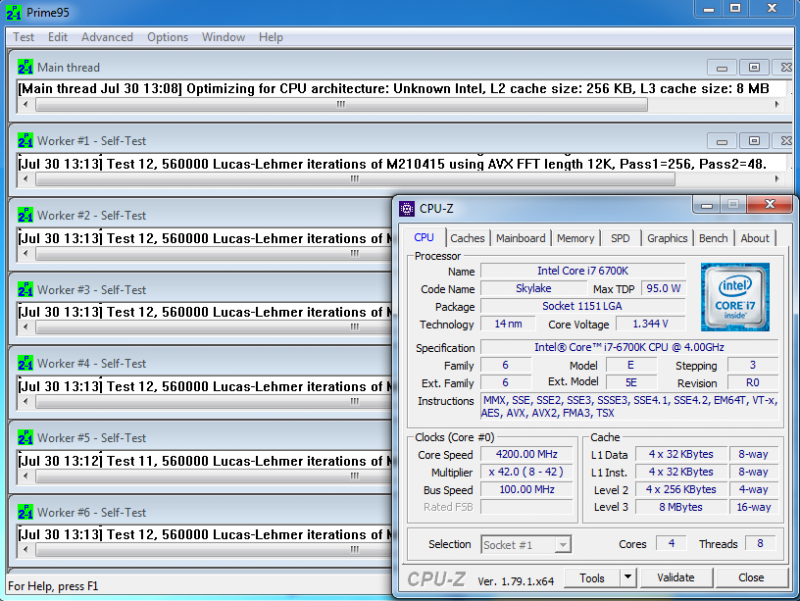Click the Main thread log line text

point(393,89)
